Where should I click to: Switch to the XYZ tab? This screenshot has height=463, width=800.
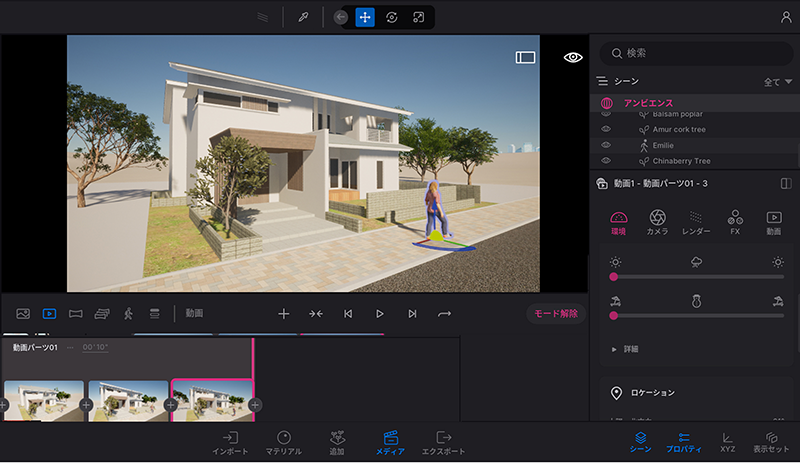(x=727, y=443)
